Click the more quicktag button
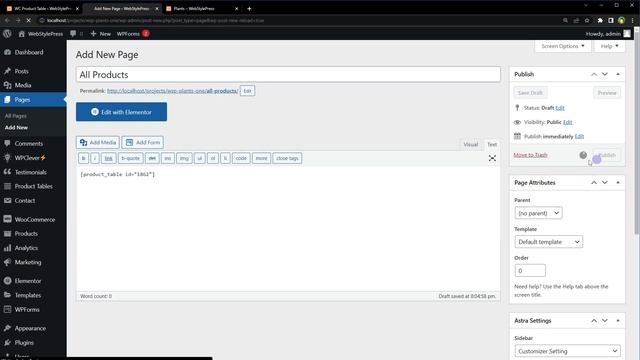This screenshot has width=640, height=360. [261, 158]
